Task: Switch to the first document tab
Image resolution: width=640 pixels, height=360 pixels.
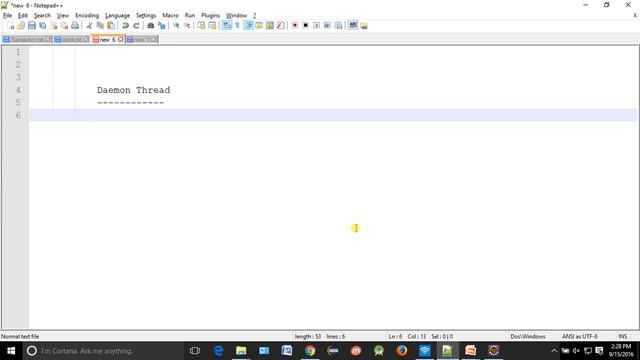Action: click(x=27, y=40)
